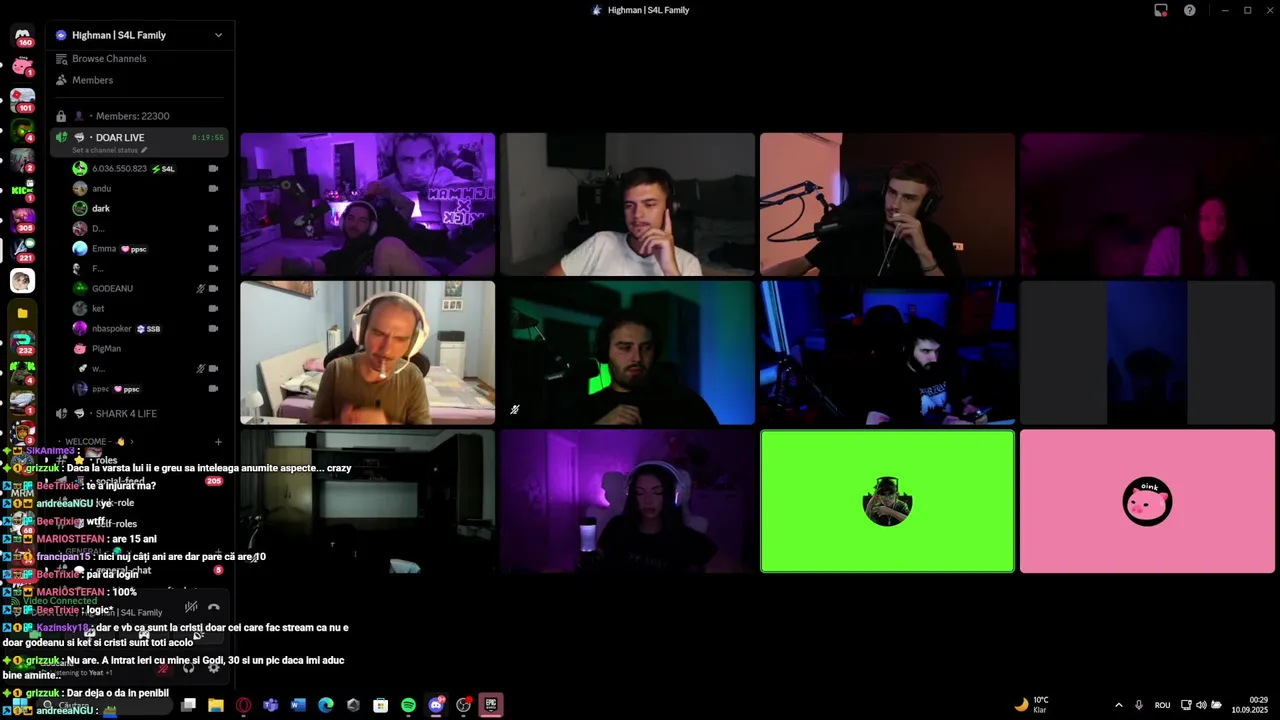Click the camera icon next to Emma
The height and width of the screenshot is (720, 1280).
click(213, 248)
